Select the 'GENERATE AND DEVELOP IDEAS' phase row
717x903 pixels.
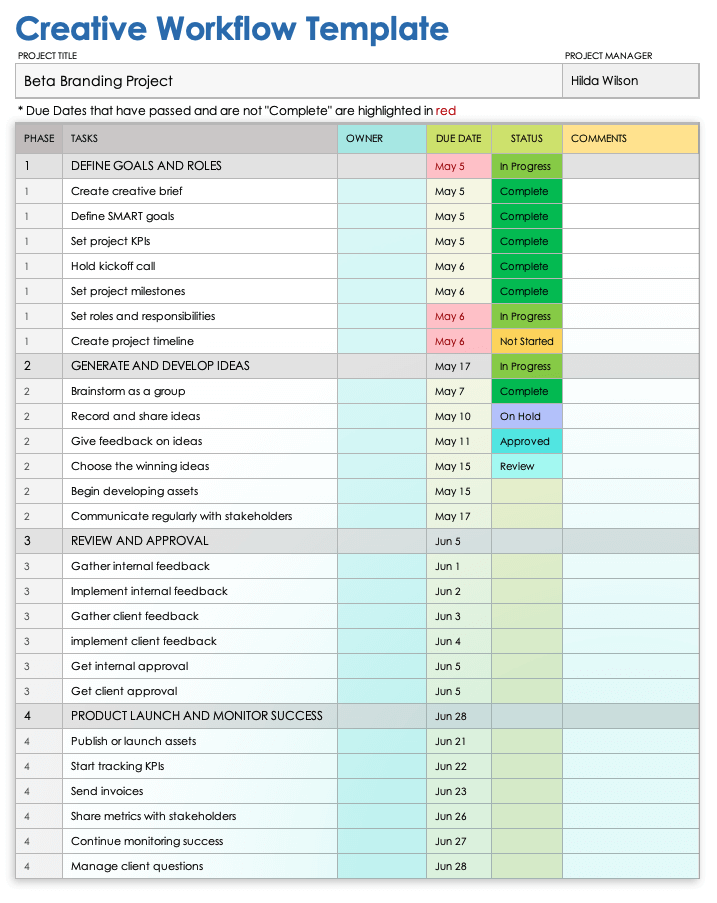pos(200,366)
